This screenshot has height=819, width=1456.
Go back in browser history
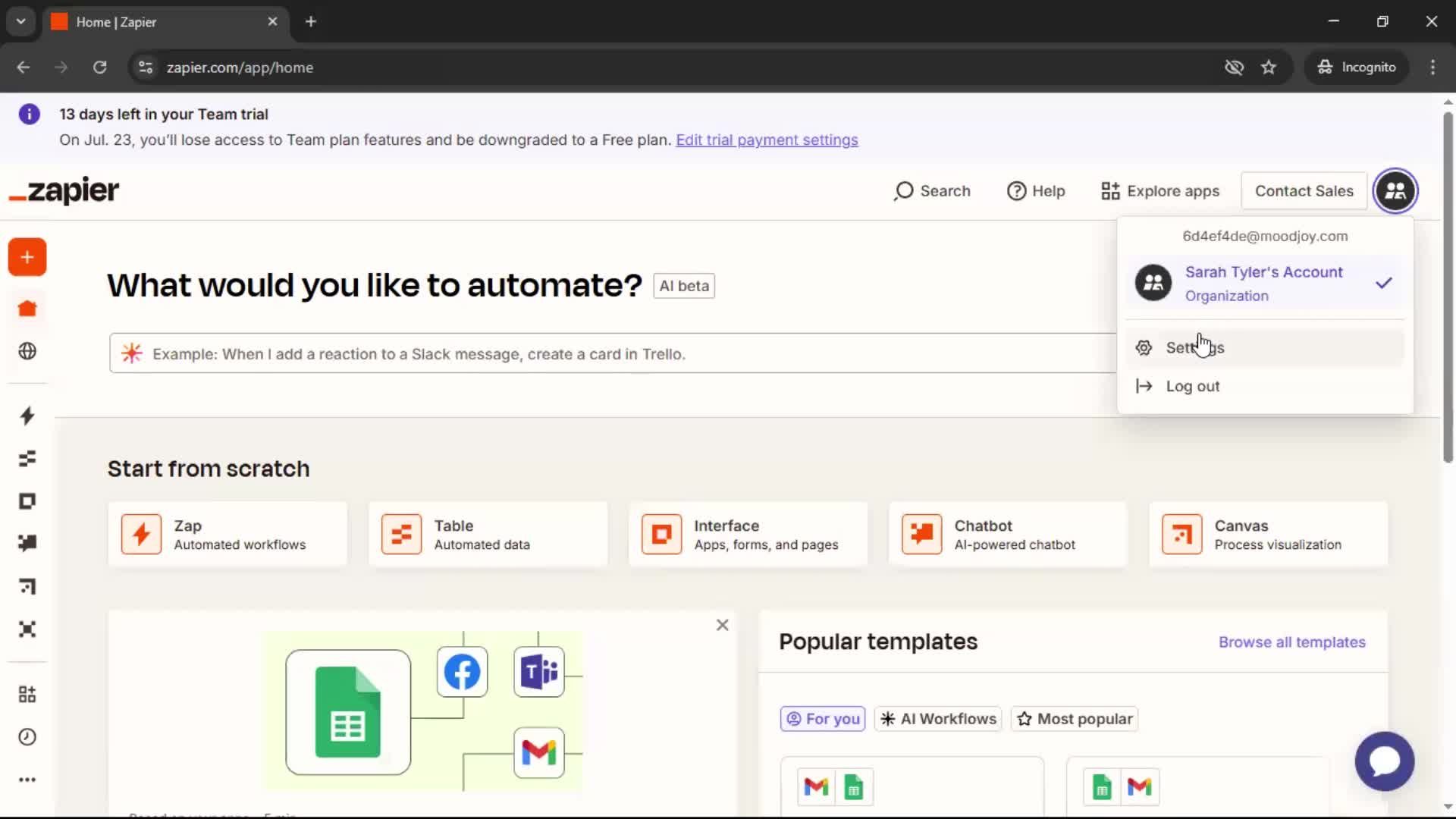[x=24, y=67]
